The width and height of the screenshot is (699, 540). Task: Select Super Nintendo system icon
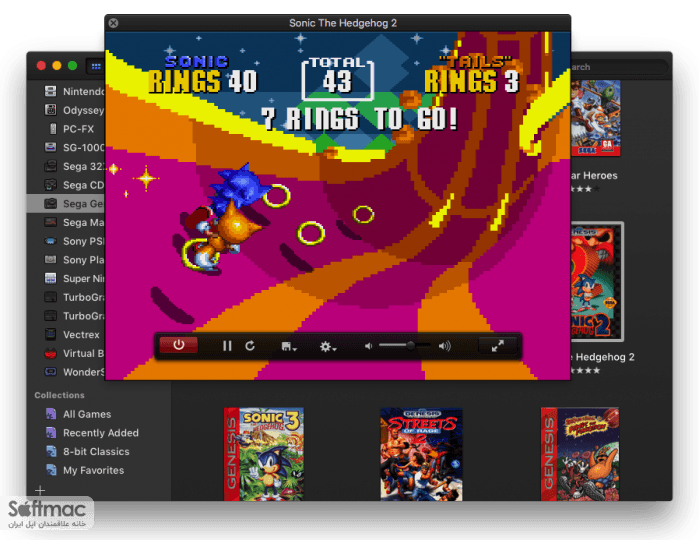[x=51, y=278]
